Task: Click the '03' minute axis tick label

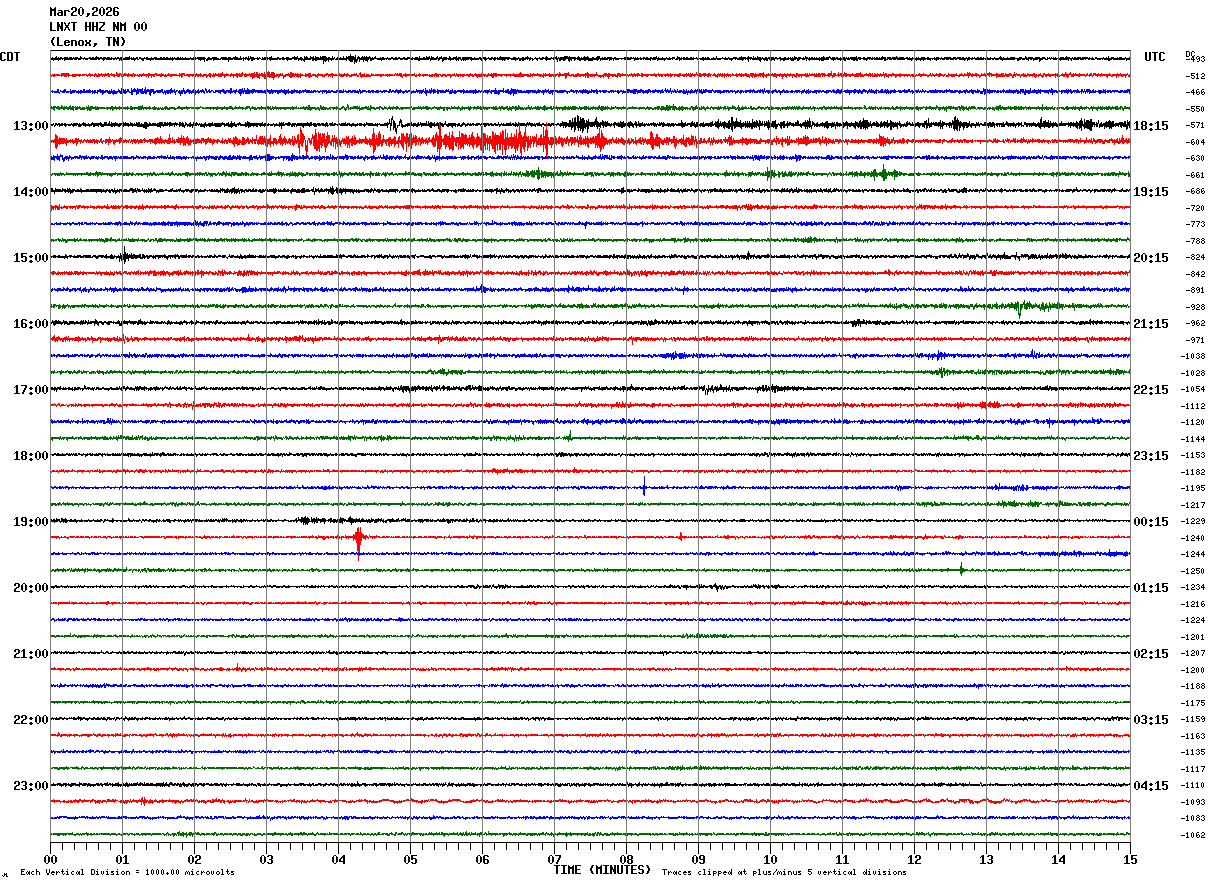Action: pos(266,859)
